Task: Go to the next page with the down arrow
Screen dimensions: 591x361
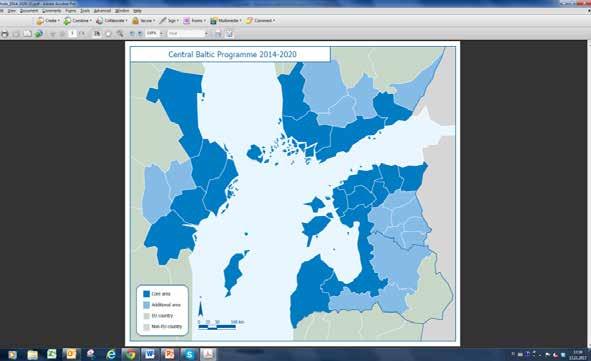Action: [62, 34]
